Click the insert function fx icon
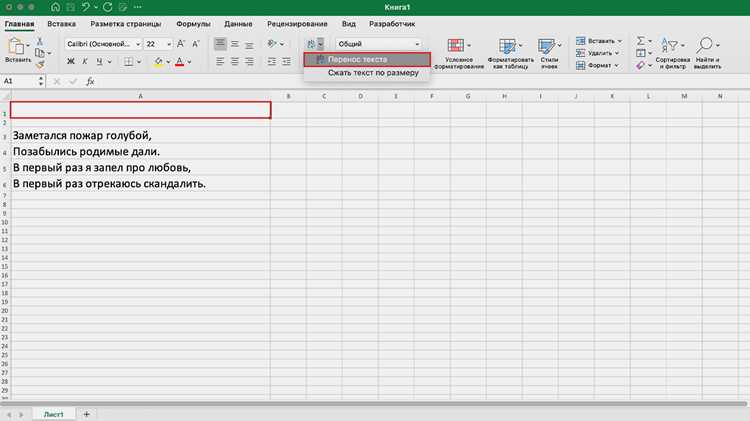 coord(90,81)
